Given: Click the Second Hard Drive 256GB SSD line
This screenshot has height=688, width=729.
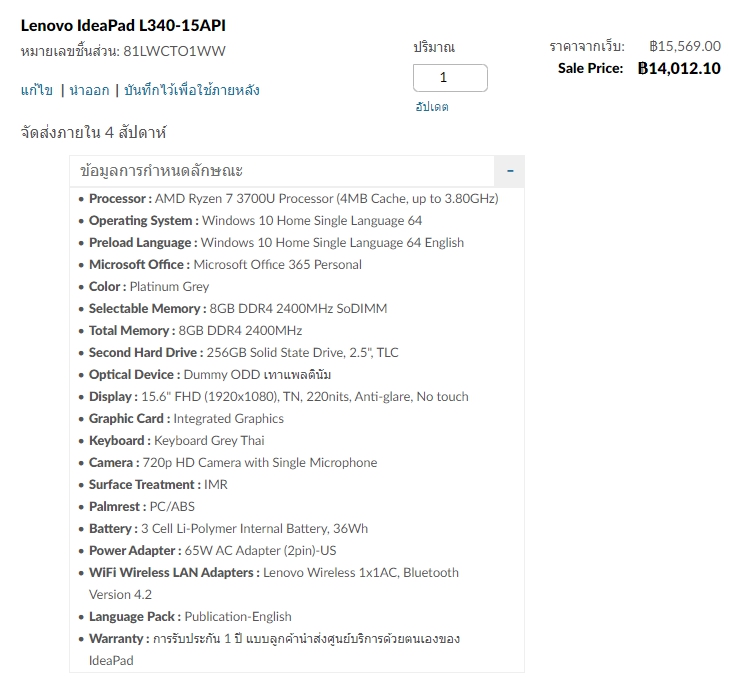Looking at the screenshot, I should click(x=244, y=352).
